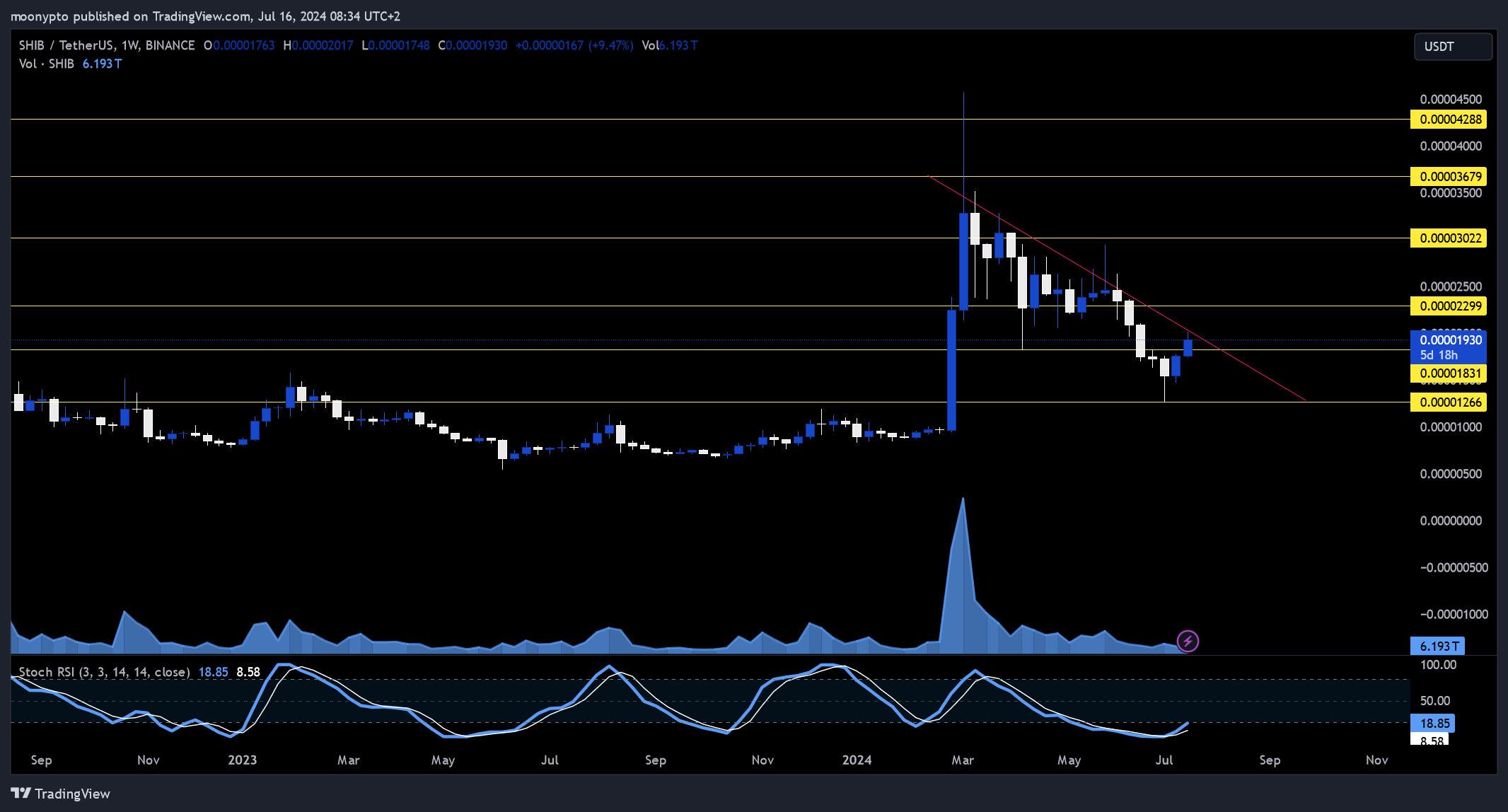
Task: Click the 2023 time axis label
Action: coord(242,760)
